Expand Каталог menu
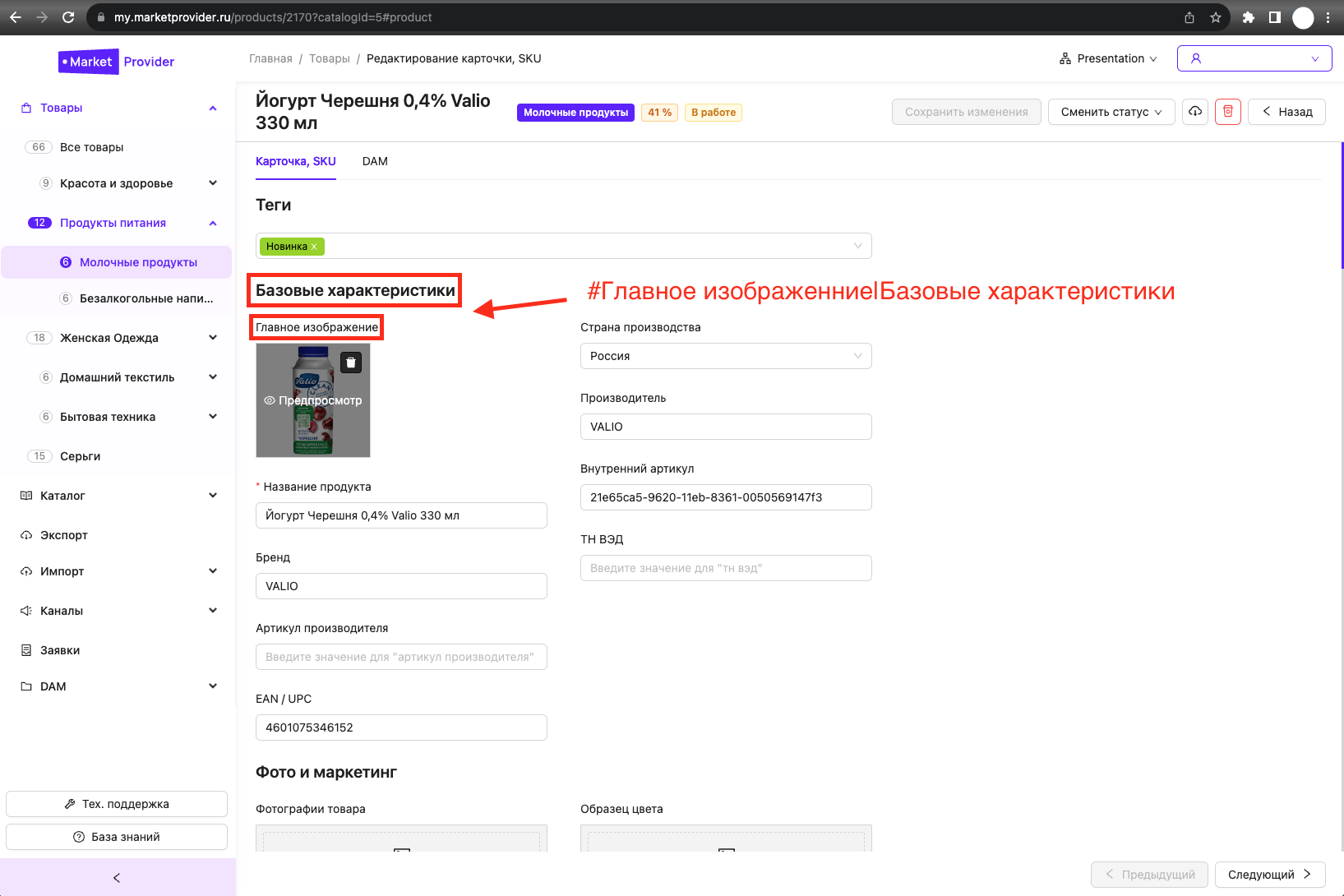This screenshot has height=896, width=1344. (213, 496)
